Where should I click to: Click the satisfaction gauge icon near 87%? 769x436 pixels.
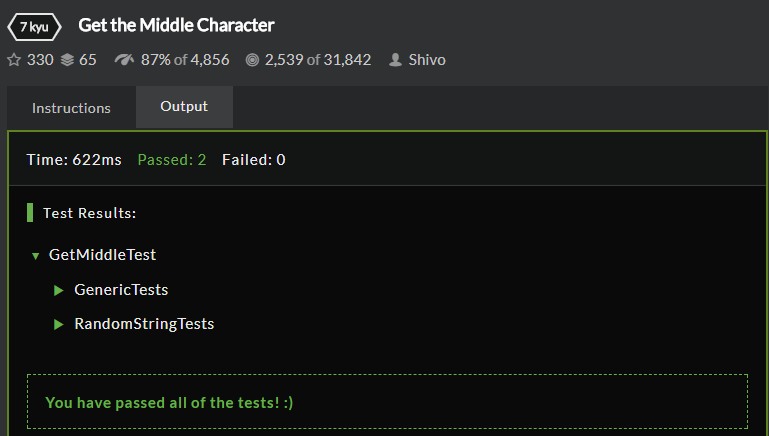(x=125, y=60)
